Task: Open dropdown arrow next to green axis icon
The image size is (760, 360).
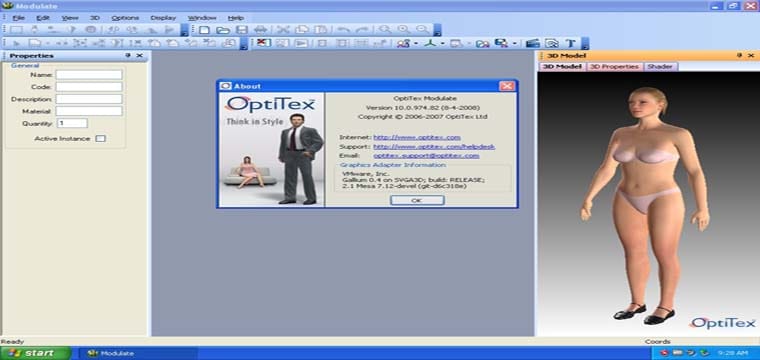Action: [x=442, y=44]
